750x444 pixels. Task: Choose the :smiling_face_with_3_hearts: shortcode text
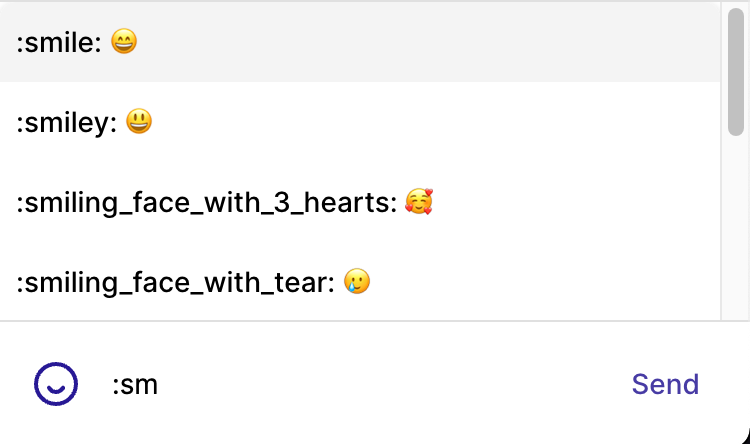pyautogui.click(x=207, y=203)
